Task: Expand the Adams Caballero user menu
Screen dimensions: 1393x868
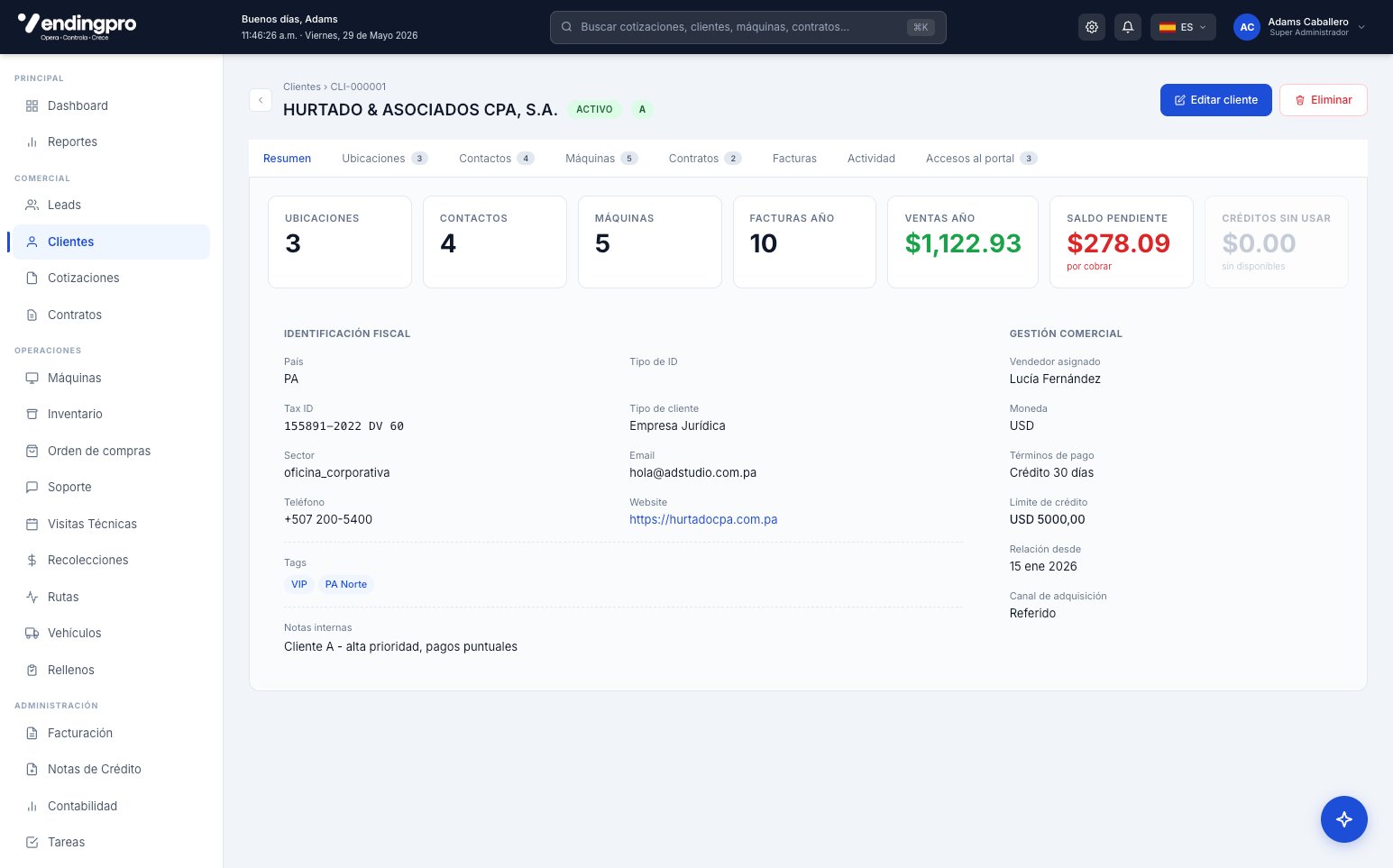Action: click(x=1300, y=27)
